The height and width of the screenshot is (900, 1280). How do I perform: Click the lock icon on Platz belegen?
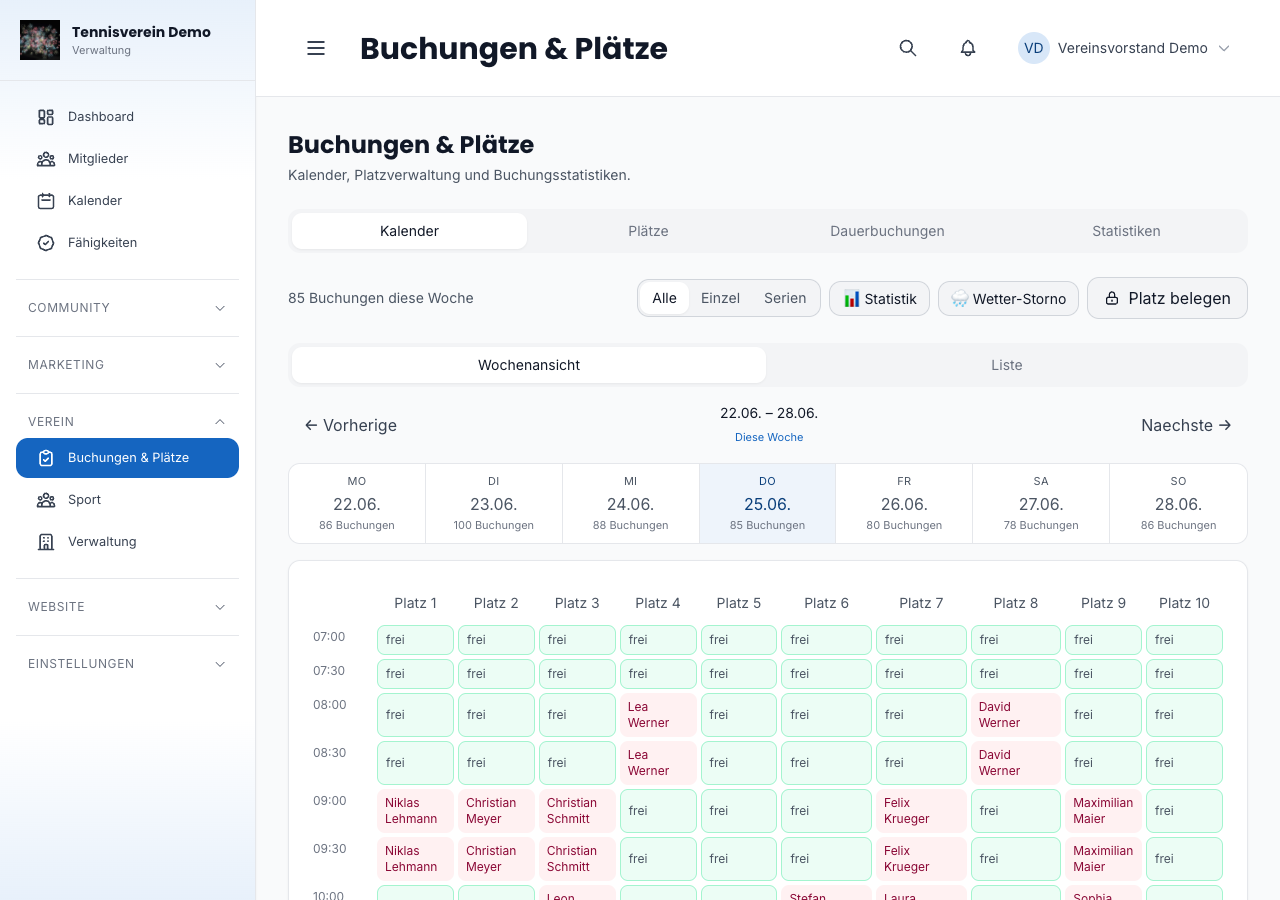[1111, 298]
